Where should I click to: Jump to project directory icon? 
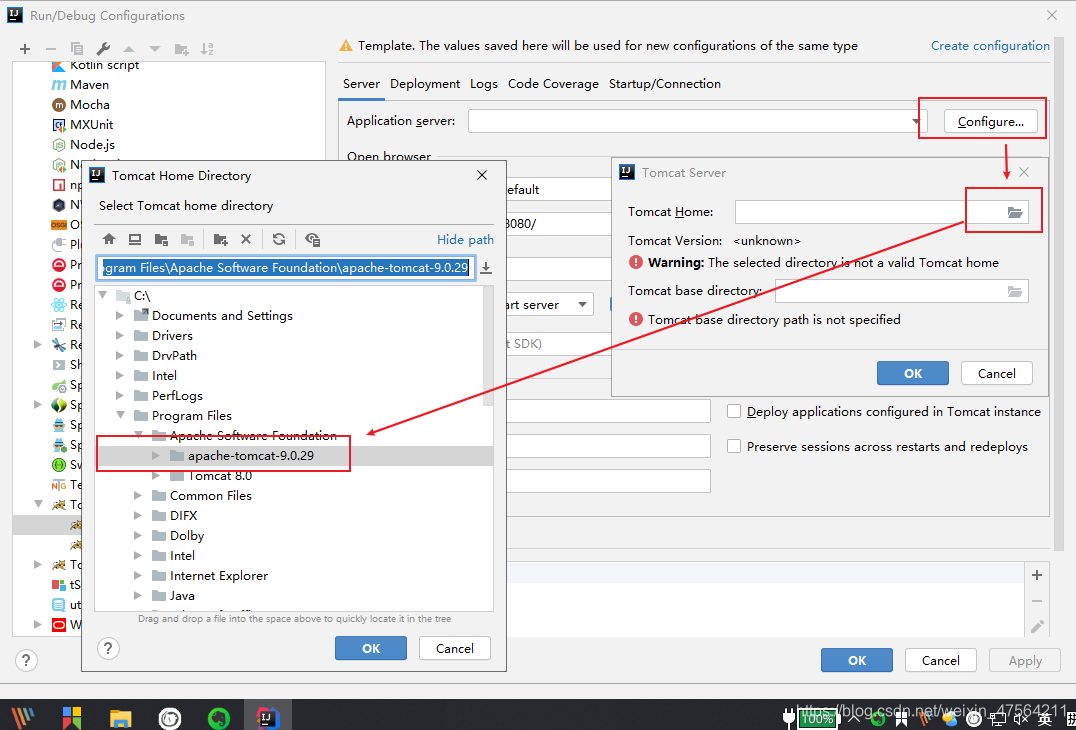(x=161, y=239)
